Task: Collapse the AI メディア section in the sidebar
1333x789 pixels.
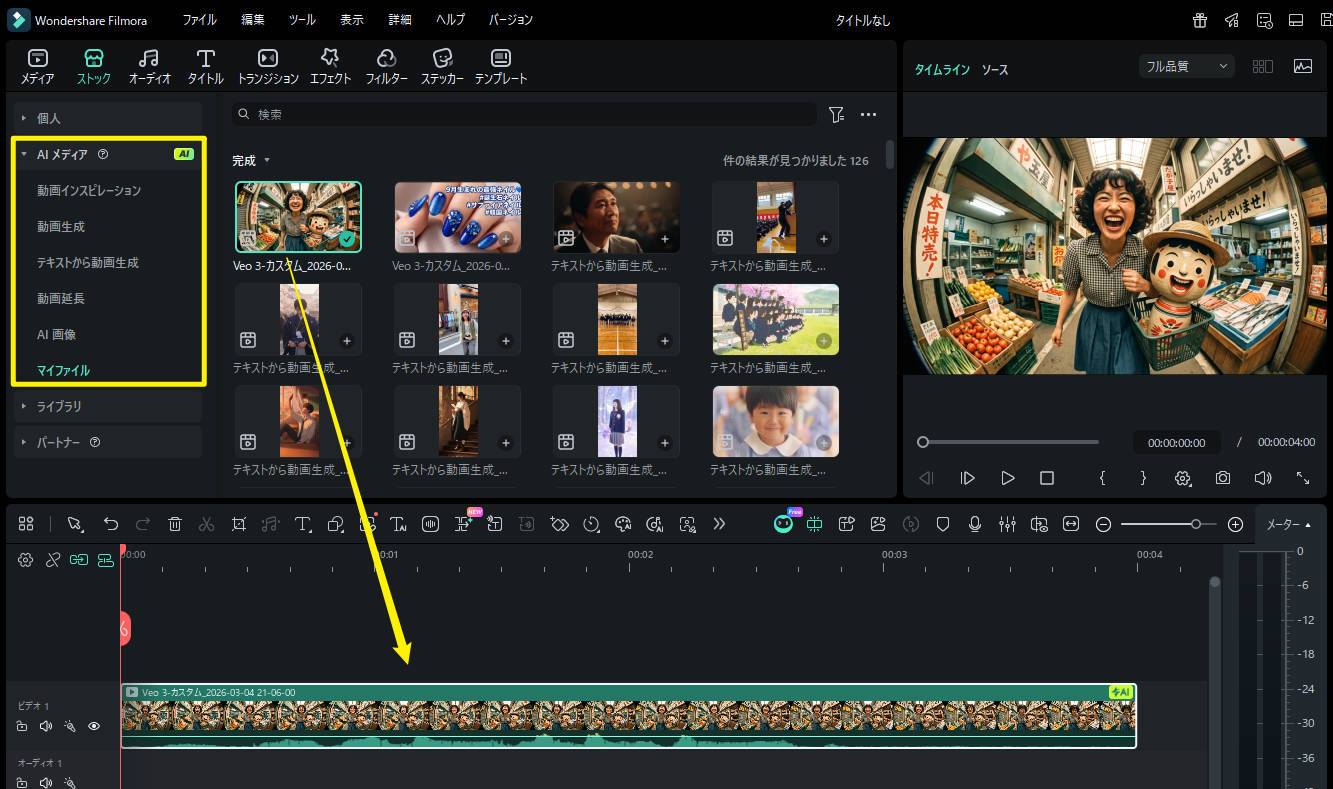Action: (23, 154)
